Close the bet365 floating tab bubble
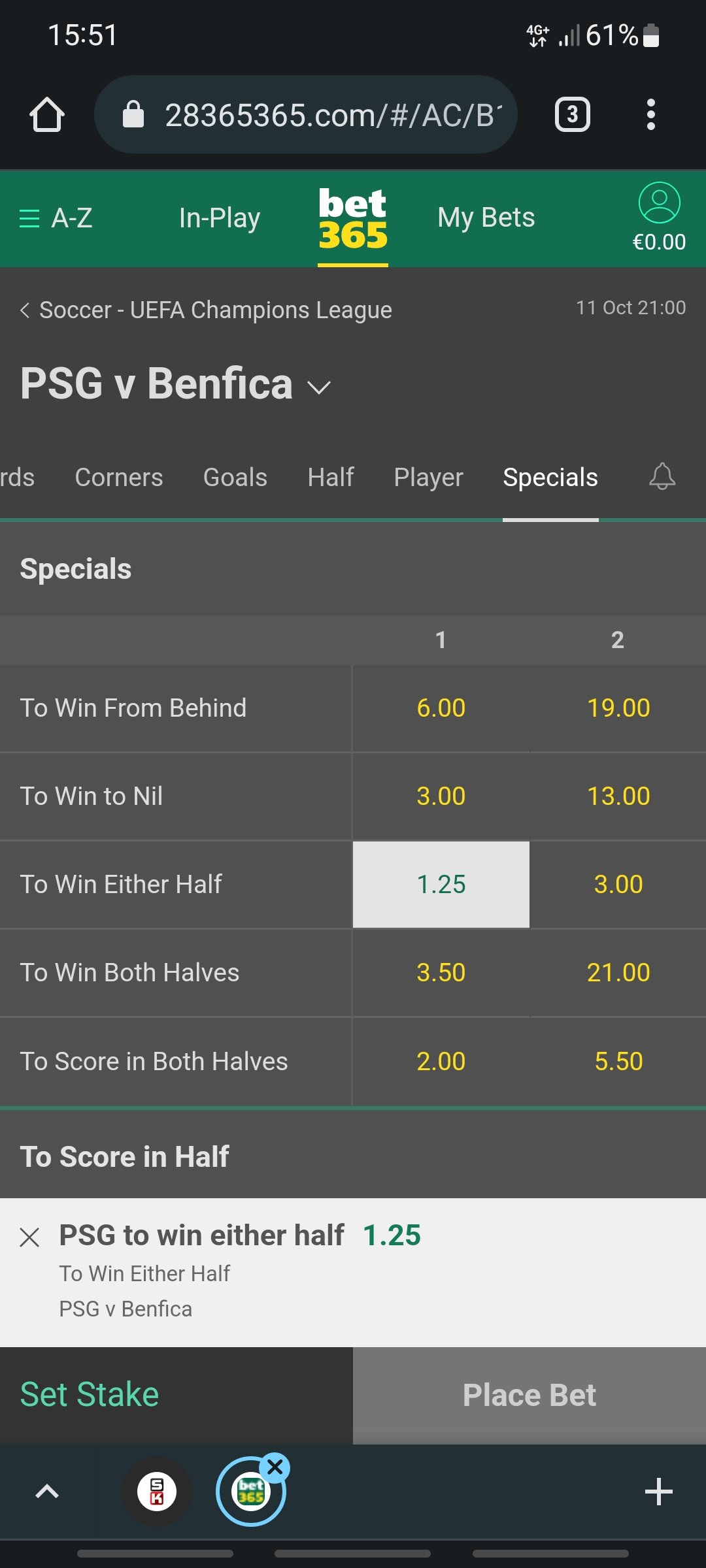706x1568 pixels. 275,1467
